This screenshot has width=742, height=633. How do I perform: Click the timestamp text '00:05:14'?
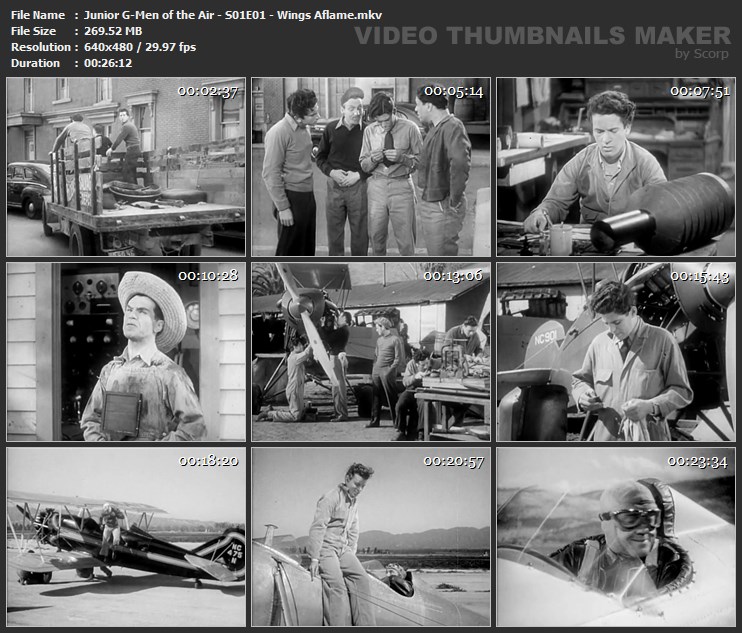tap(453, 91)
